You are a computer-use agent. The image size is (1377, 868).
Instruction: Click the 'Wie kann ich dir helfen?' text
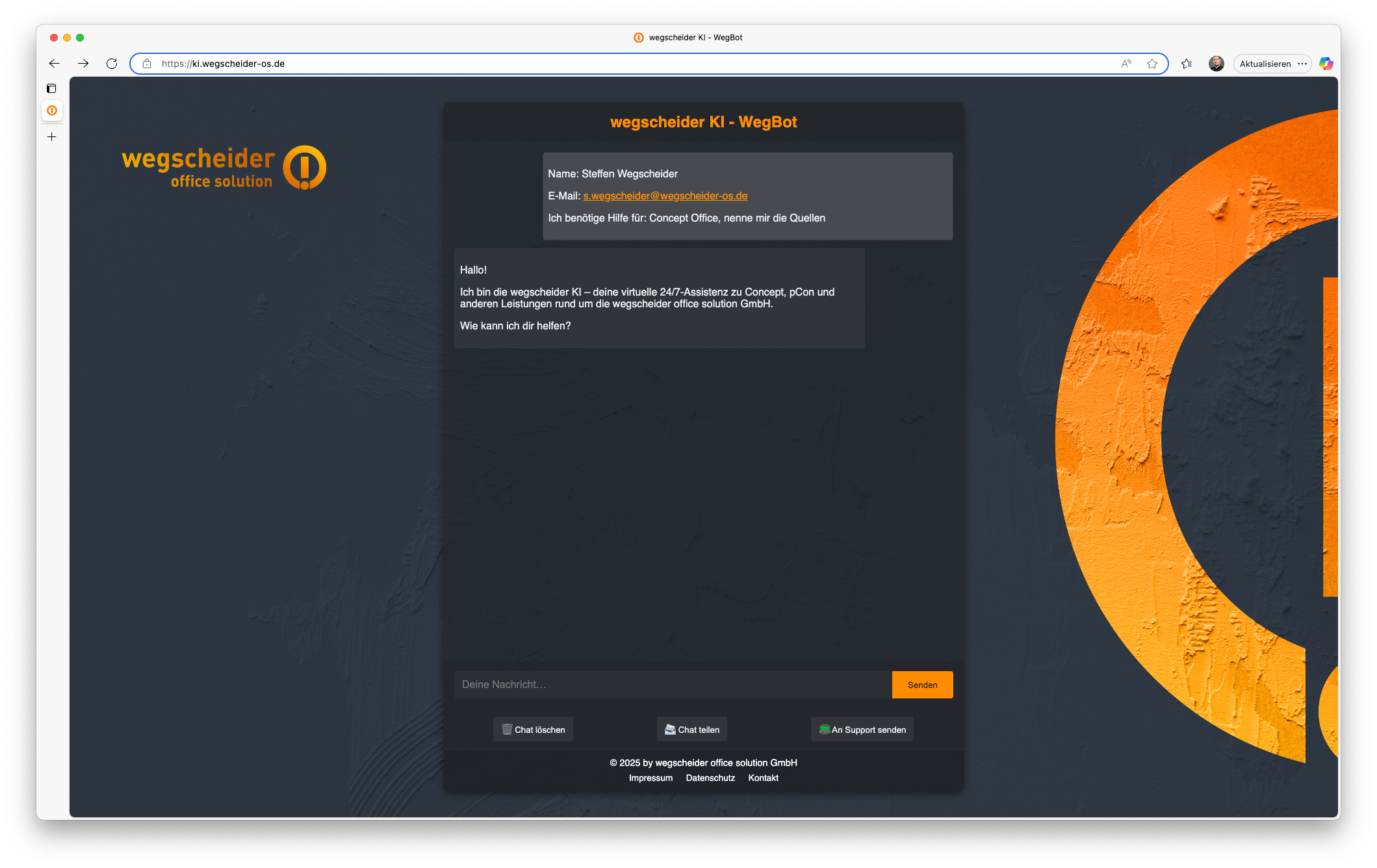515,326
